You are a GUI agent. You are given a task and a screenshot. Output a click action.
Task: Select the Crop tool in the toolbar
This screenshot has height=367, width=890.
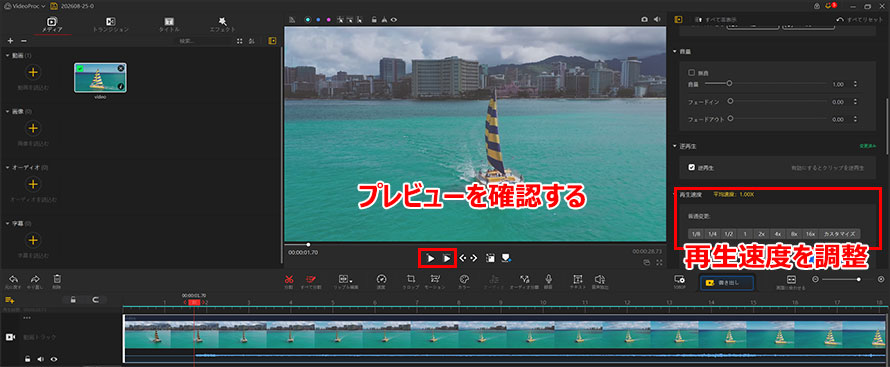coord(410,279)
